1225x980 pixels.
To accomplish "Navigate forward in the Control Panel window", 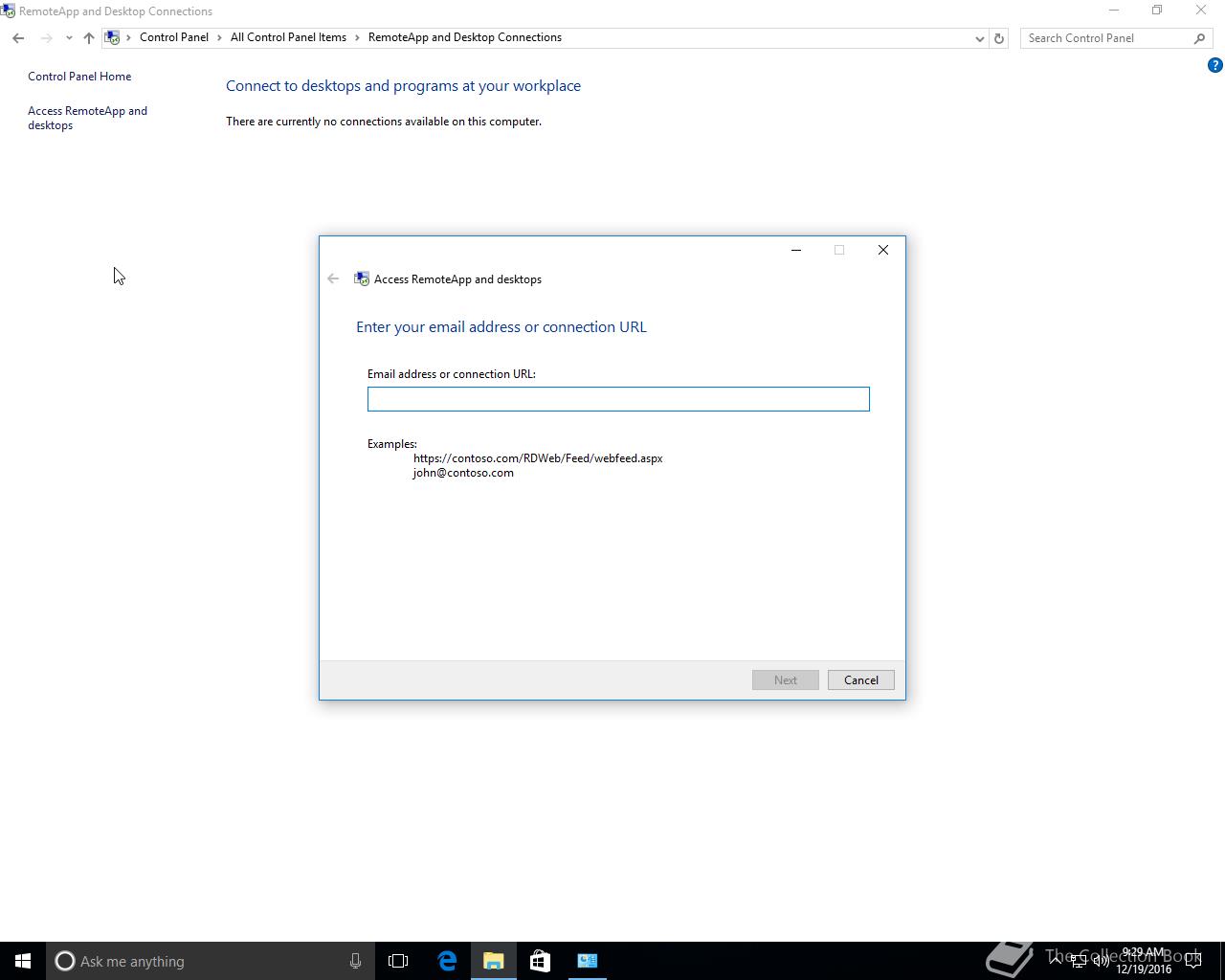I will tap(46, 38).
